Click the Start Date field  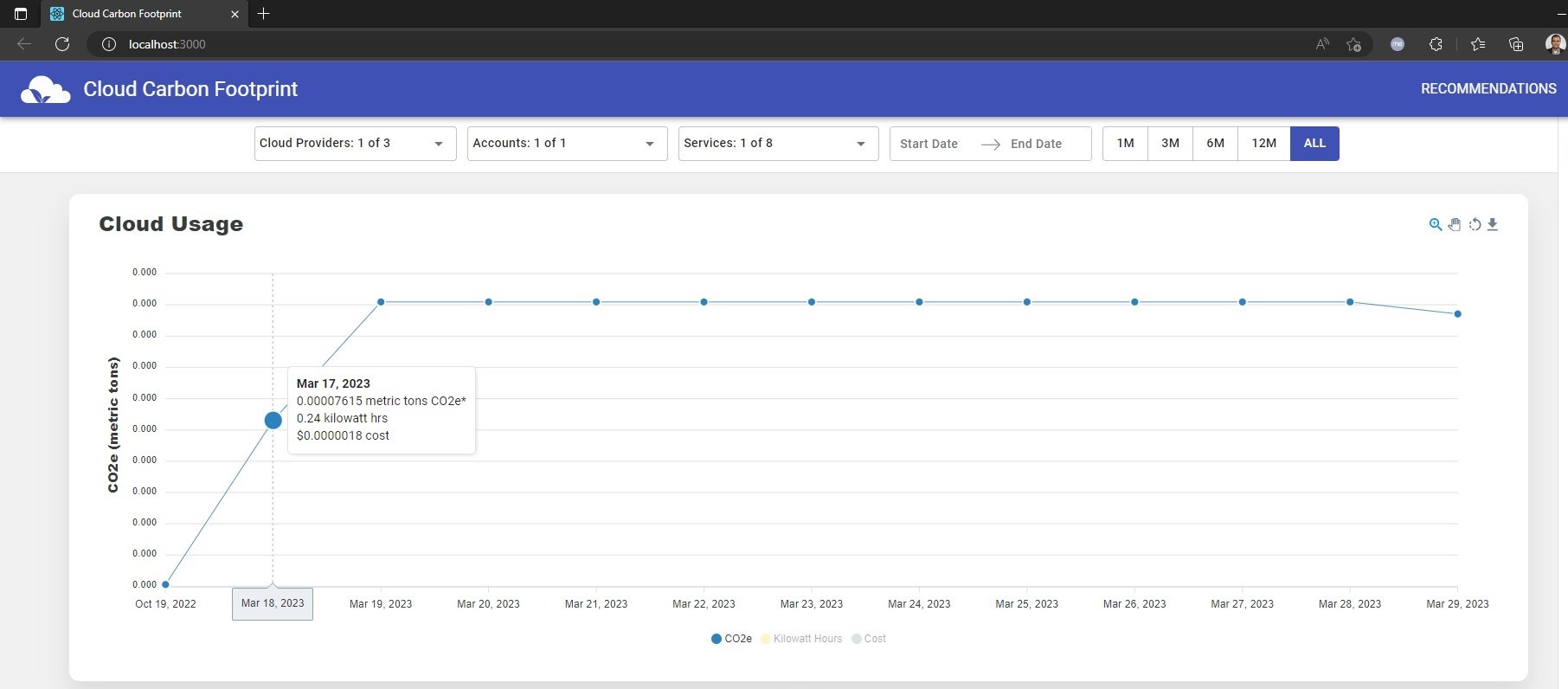(929, 144)
